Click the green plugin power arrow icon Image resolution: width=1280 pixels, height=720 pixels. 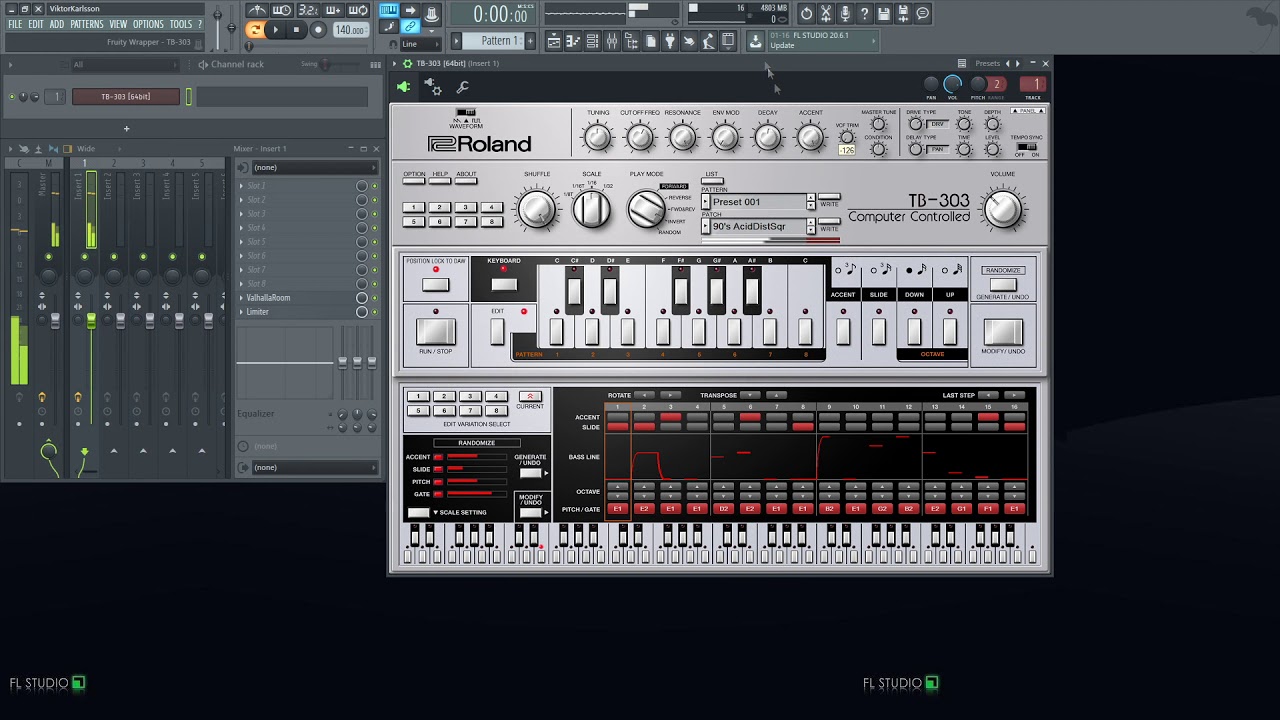click(x=403, y=87)
